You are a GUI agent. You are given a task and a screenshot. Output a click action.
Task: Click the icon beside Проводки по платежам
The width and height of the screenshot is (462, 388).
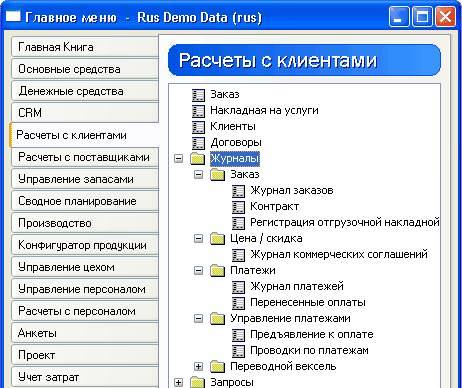[238, 351]
